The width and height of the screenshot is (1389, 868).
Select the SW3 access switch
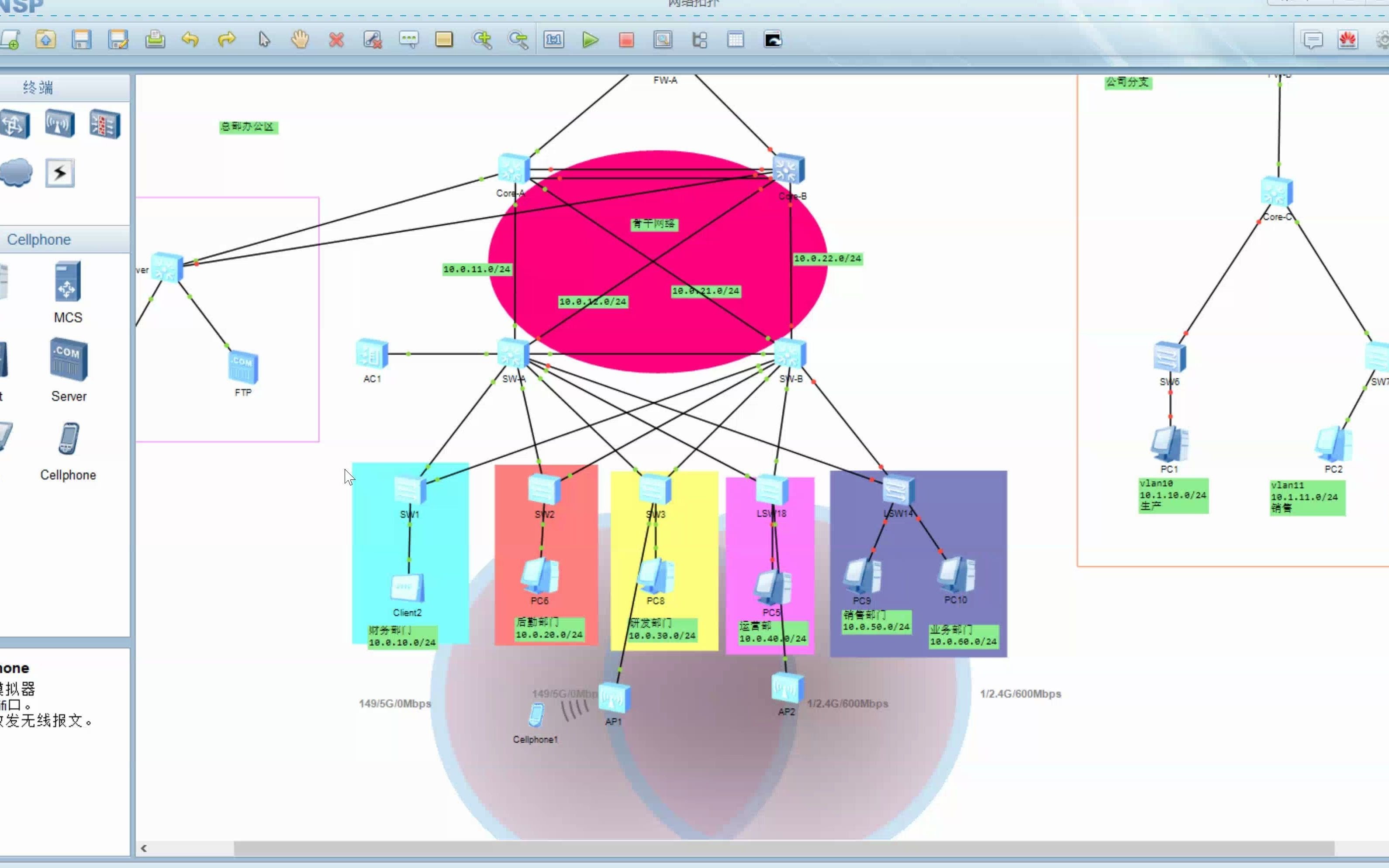click(655, 490)
